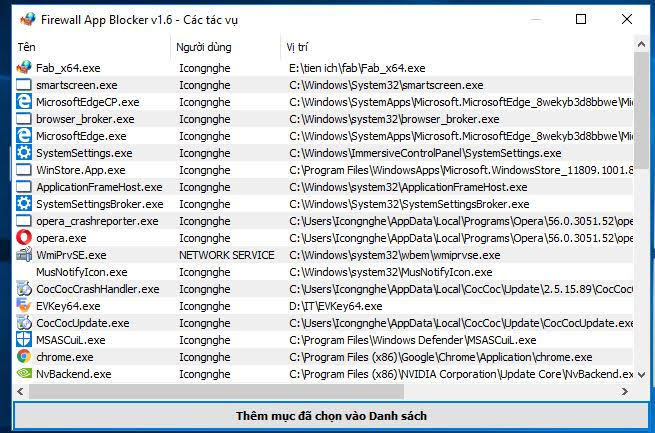This screenshot has height=433, width=655.
Task: Select the WmiPrvSE.exe name text
Action: [71, 255]
